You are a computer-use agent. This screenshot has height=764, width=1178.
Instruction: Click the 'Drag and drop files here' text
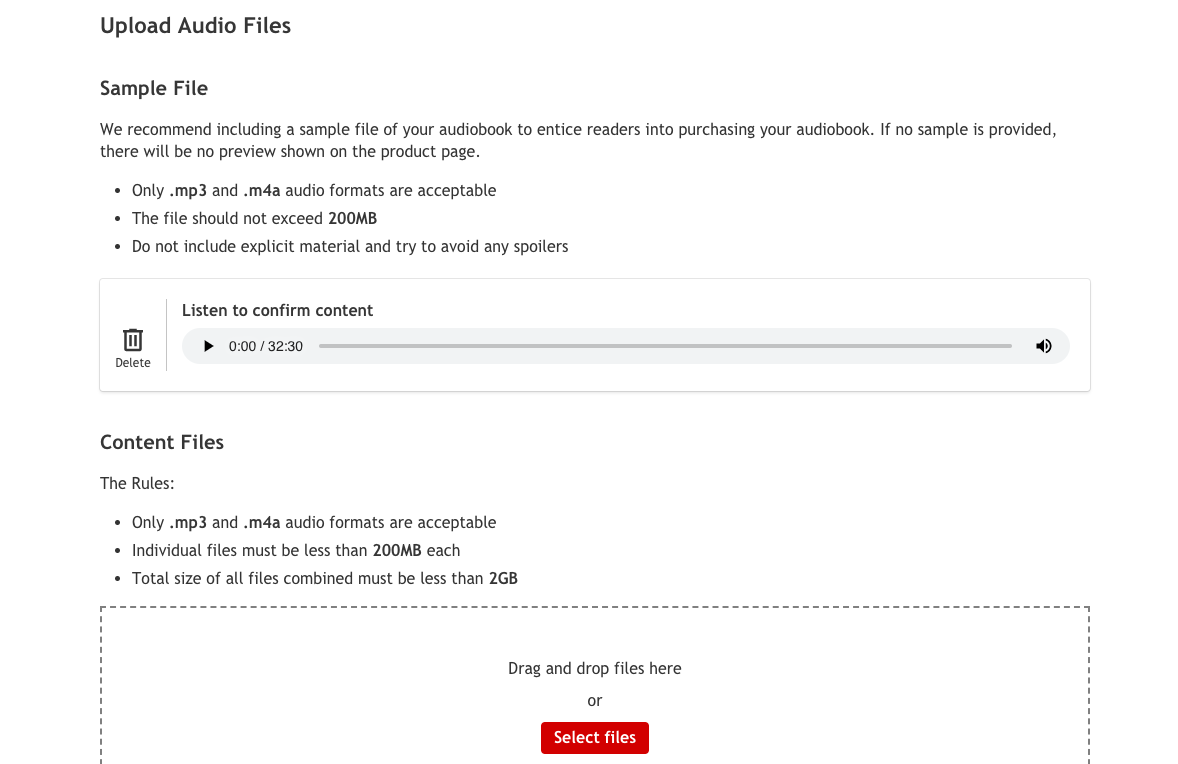(594, 668)
